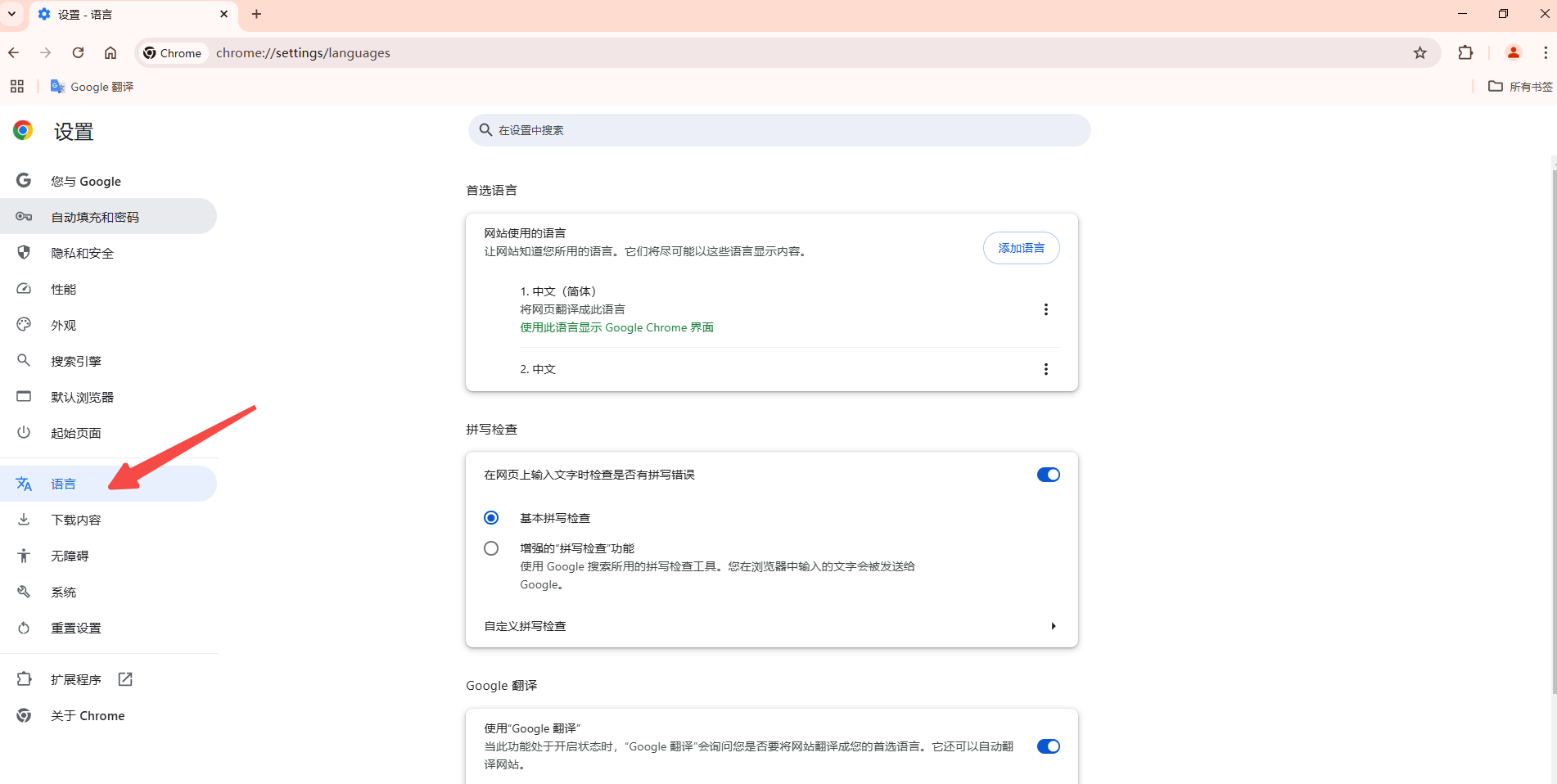Open the Extensions puzzle icon
The image size is (1557, 784).
pos(1465,53)
